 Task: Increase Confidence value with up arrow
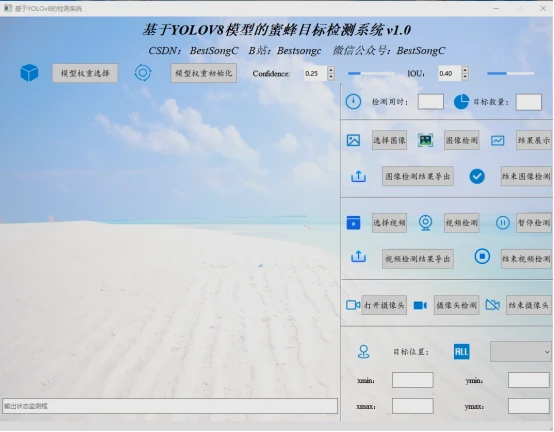[331, 70]
